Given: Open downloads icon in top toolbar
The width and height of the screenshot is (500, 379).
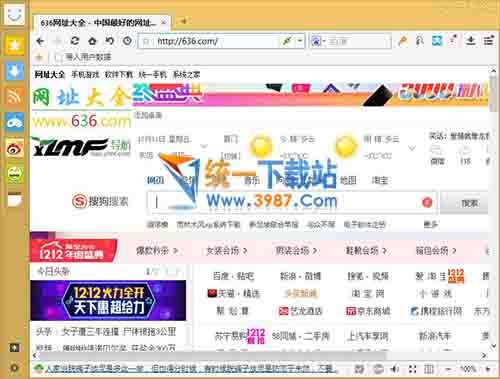Looking at the screenshot, I should tap(471, 41).
